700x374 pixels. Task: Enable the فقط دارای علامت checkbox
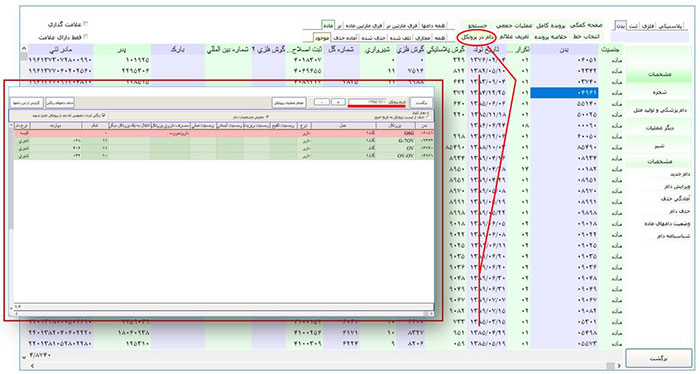click(x=86, y=37)
